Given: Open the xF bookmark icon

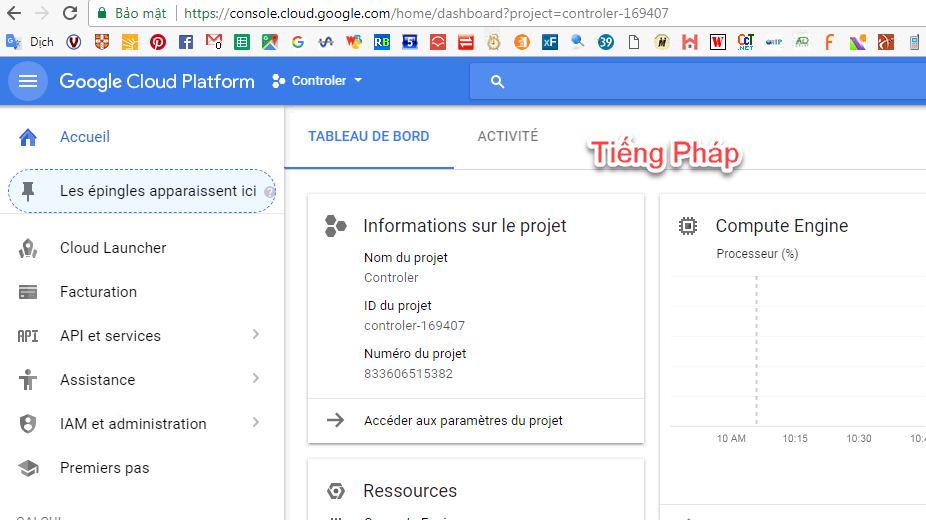Looking at the screenshot, I should click(550, 42).
